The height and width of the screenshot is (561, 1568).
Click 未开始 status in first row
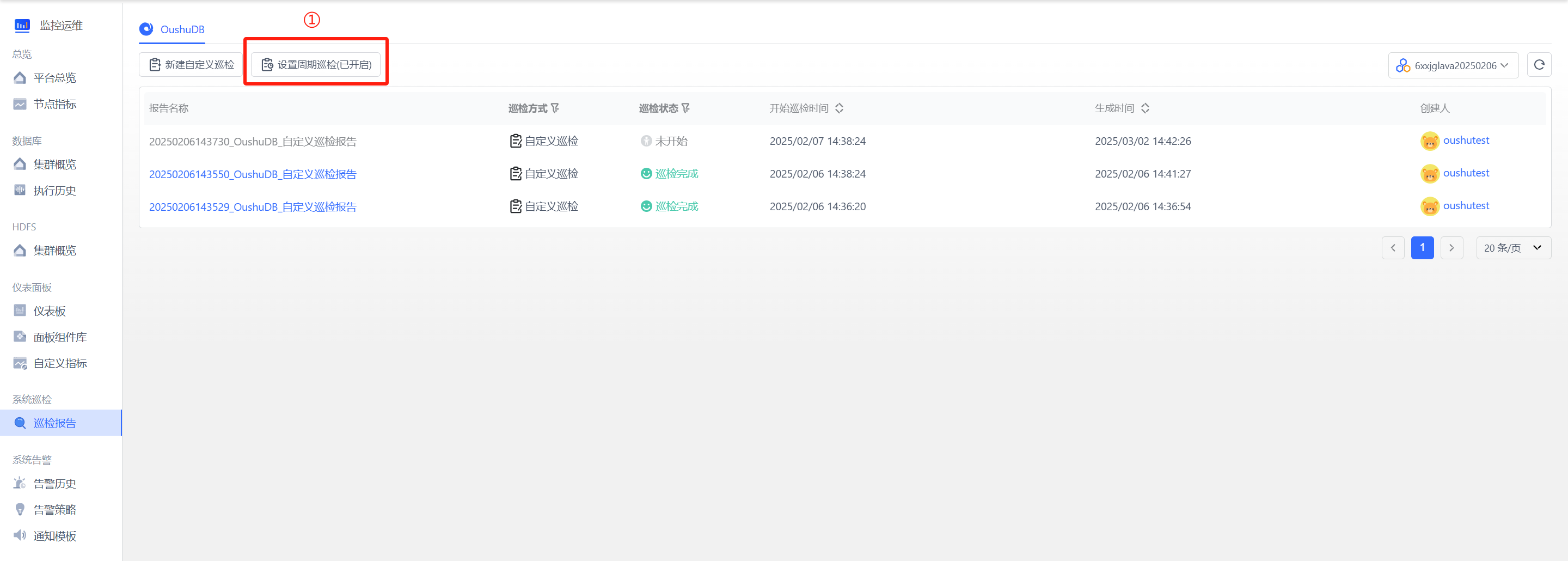click(x=664, y=141)
